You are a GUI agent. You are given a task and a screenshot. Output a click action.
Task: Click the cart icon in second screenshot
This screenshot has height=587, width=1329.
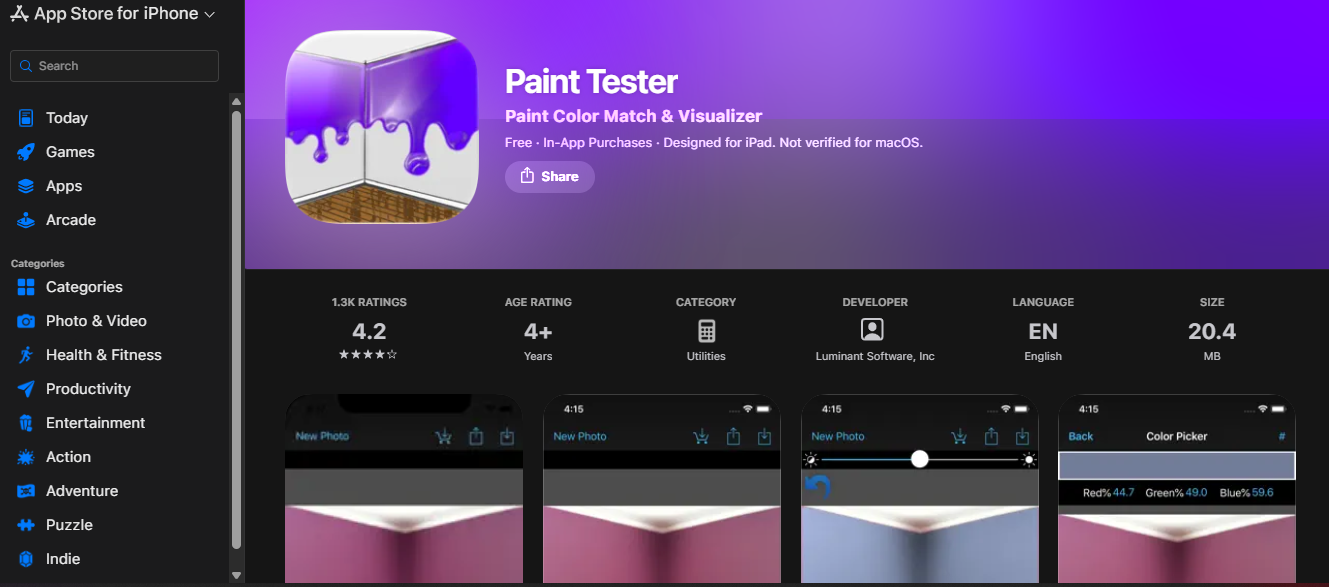(x=701, y=436)
